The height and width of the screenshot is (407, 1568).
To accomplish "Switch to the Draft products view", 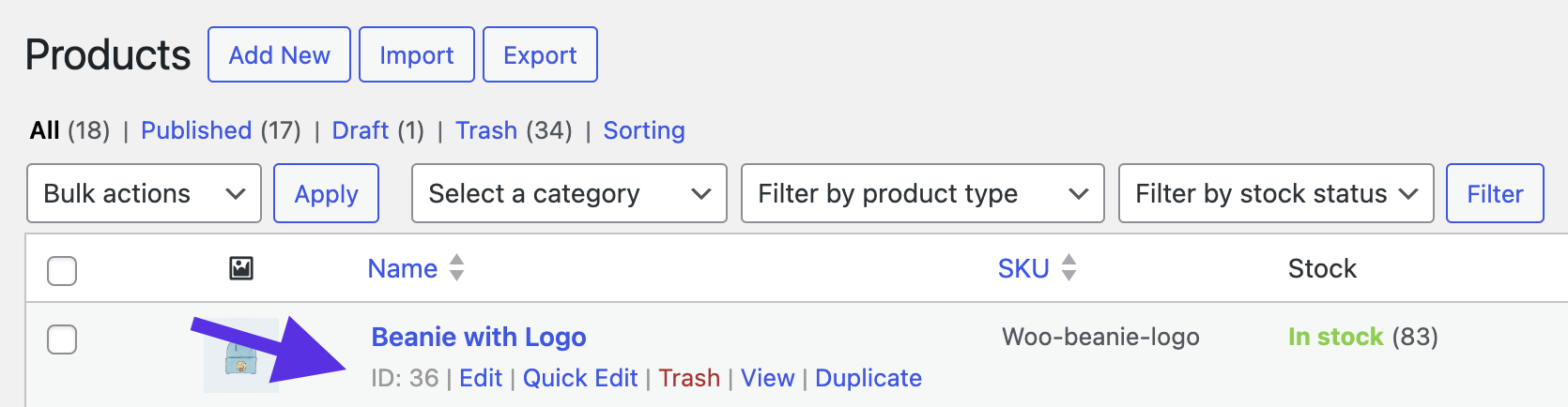I will 360,130.
